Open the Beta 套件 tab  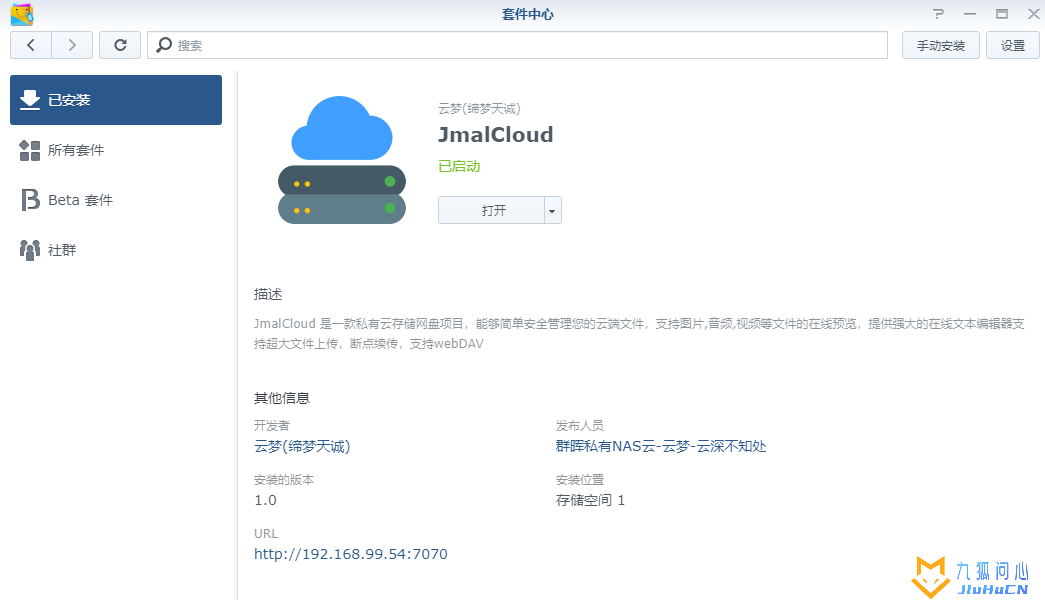coord(116,200)
